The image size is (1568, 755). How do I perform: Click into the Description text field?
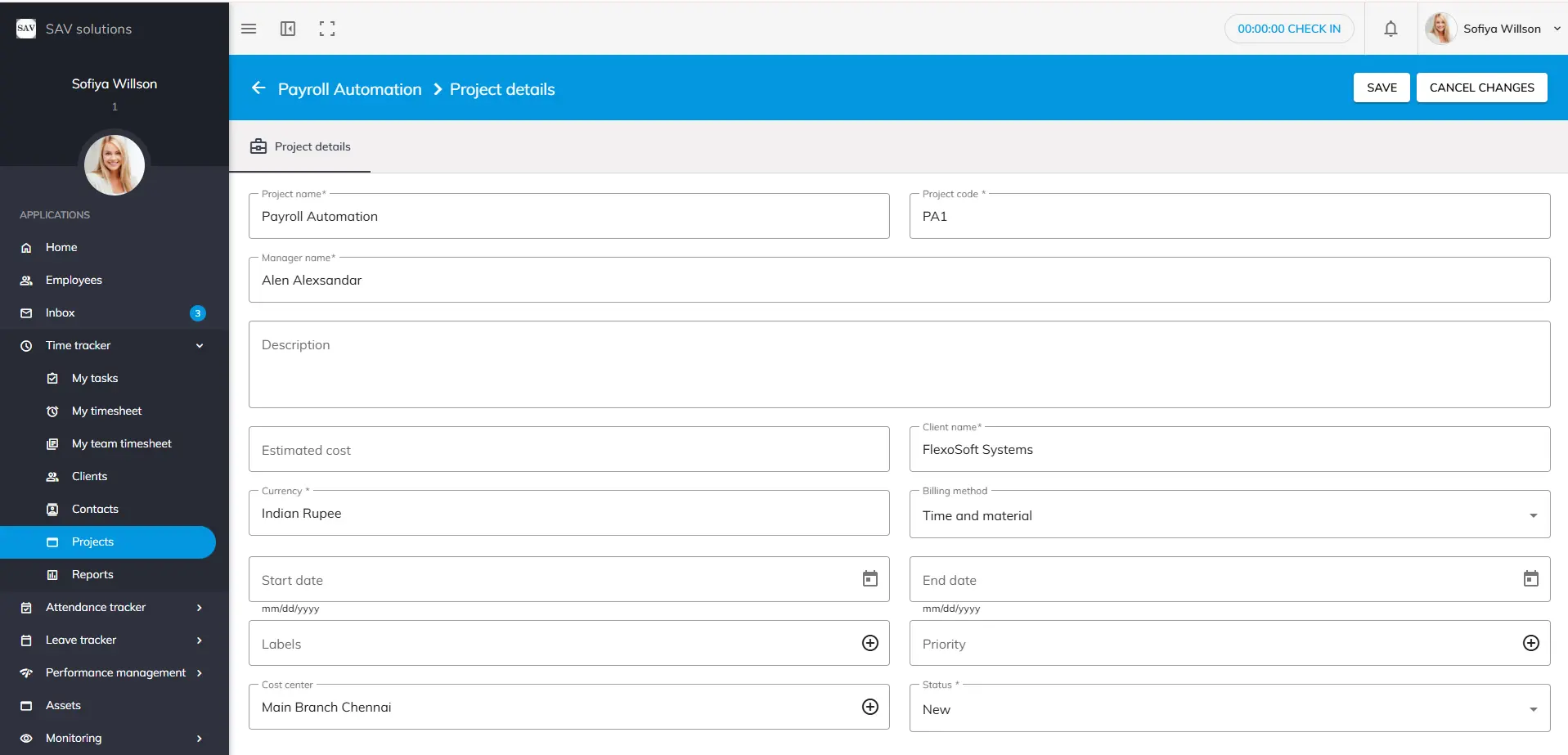[898, 365]
